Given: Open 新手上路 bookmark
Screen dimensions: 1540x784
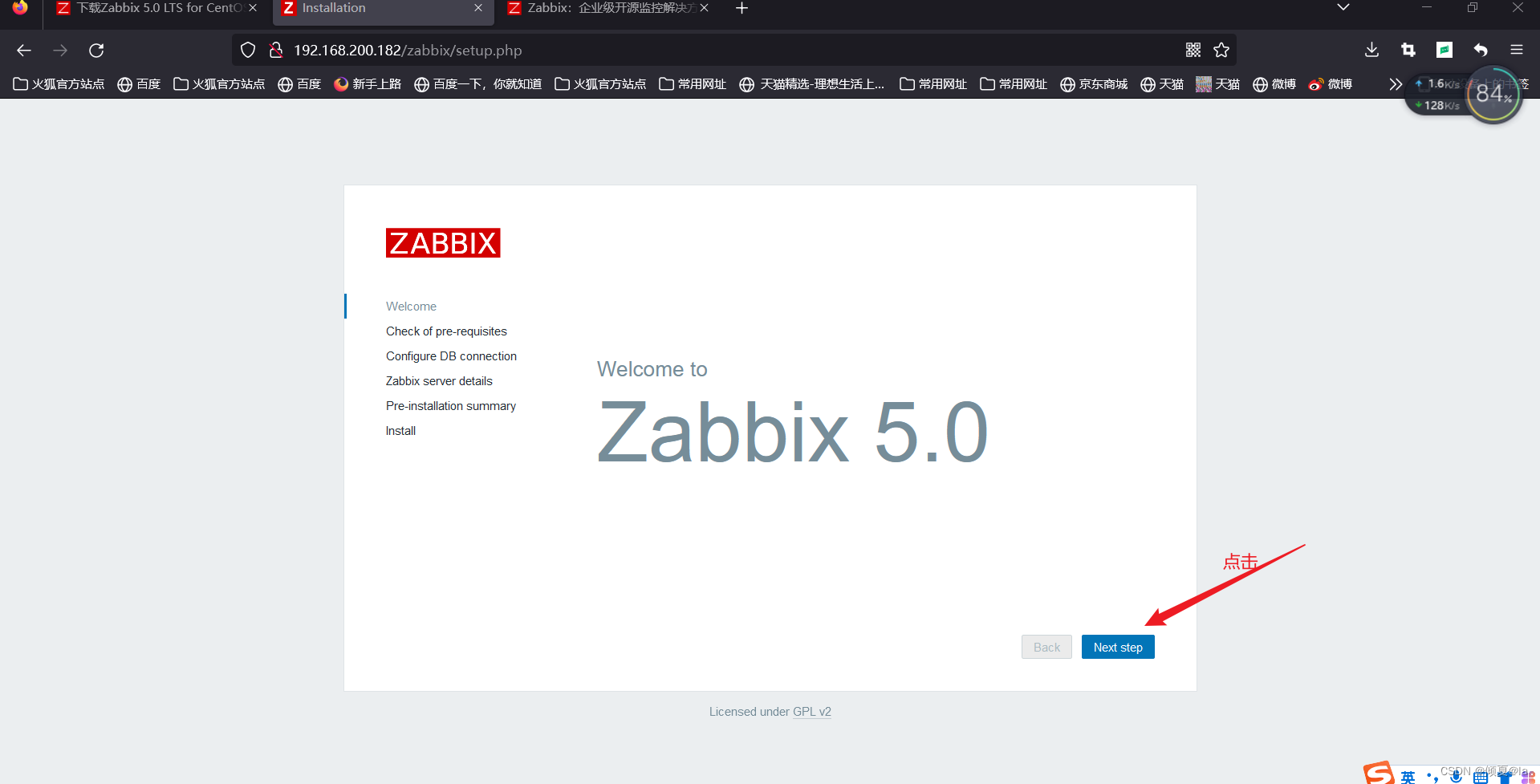Looking at the screenshot, I should click(368, 84).
